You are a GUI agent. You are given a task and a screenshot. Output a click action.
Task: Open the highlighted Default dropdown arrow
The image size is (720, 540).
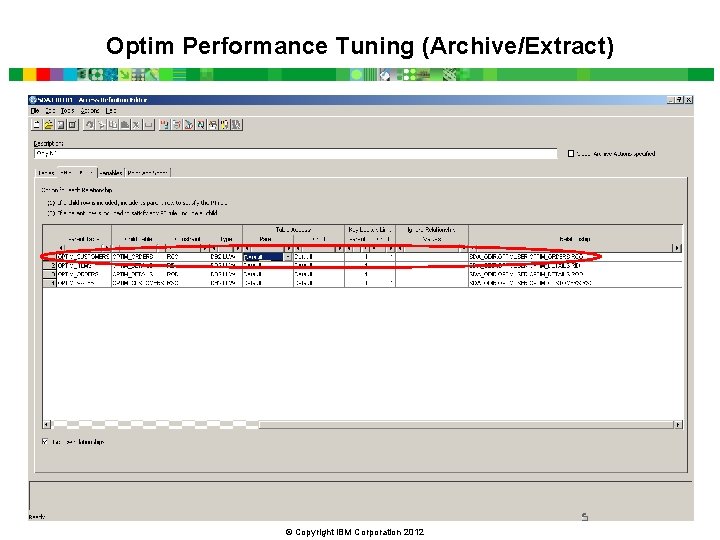[288, 257]
